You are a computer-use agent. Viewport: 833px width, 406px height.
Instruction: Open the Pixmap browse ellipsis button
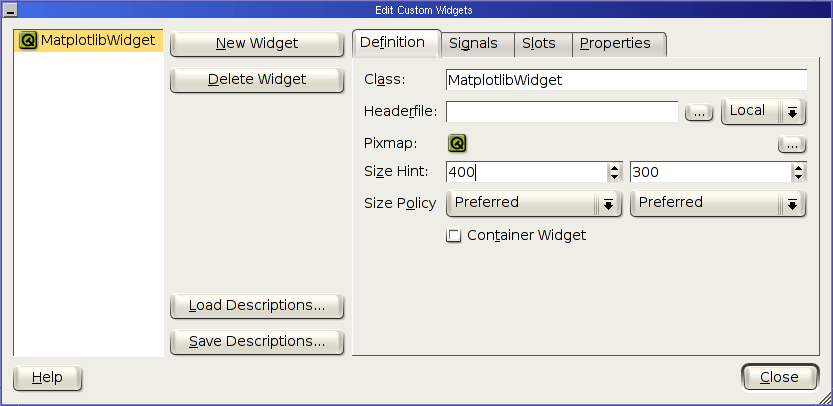click(792, 145)
